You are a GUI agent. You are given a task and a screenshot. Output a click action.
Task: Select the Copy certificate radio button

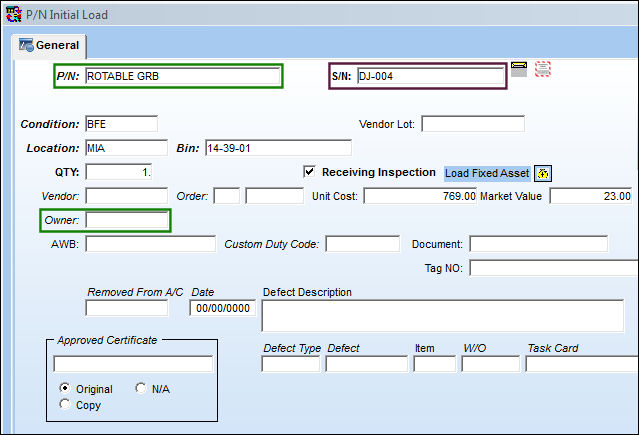point(64,404)
